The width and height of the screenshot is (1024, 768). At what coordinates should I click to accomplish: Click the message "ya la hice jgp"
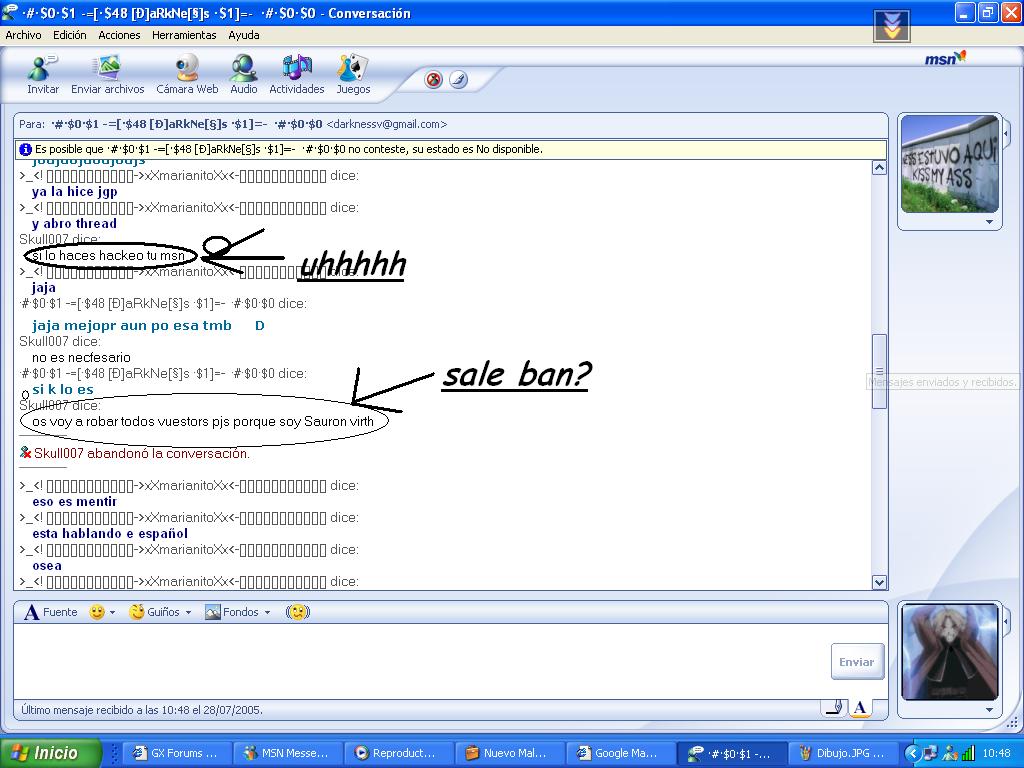74,191
